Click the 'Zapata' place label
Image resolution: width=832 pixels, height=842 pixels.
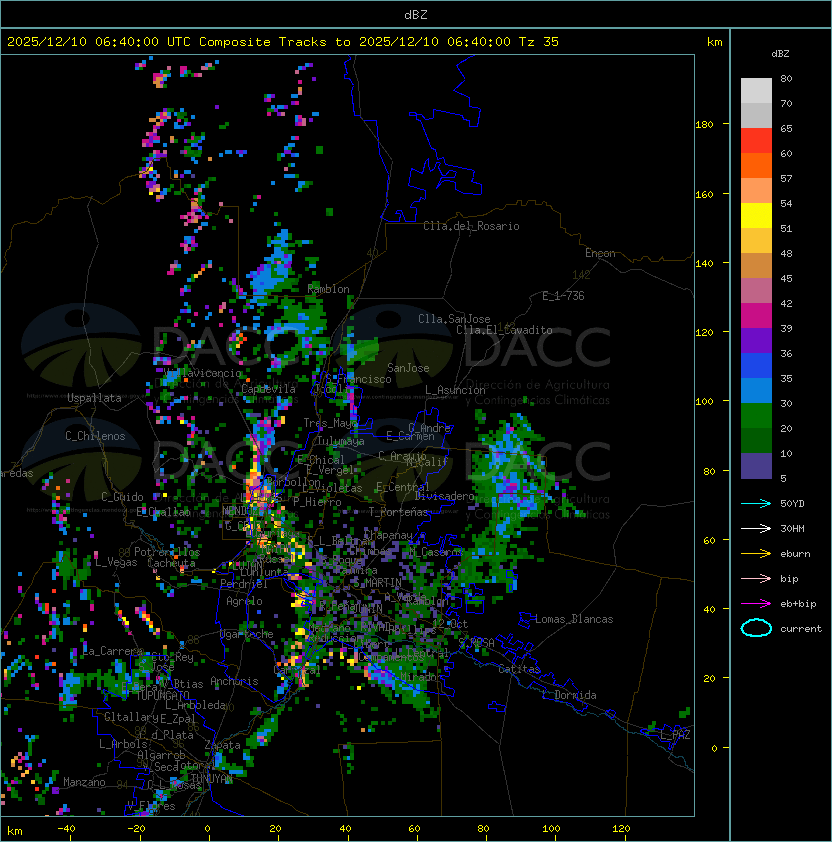(x=222, y=745)
